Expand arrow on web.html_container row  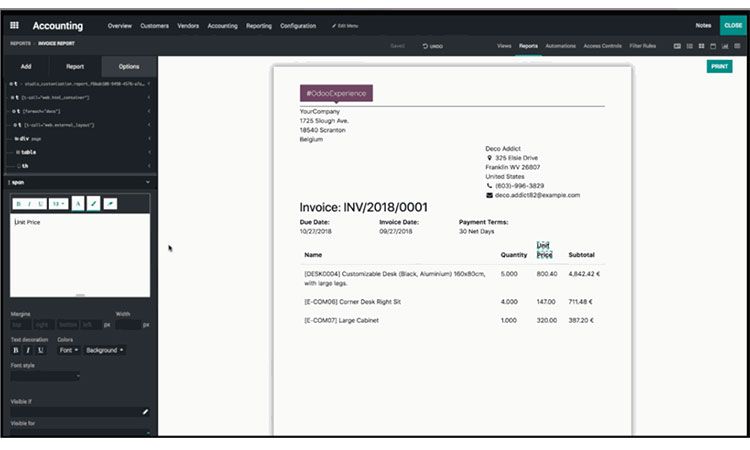[x=148, y=98]
